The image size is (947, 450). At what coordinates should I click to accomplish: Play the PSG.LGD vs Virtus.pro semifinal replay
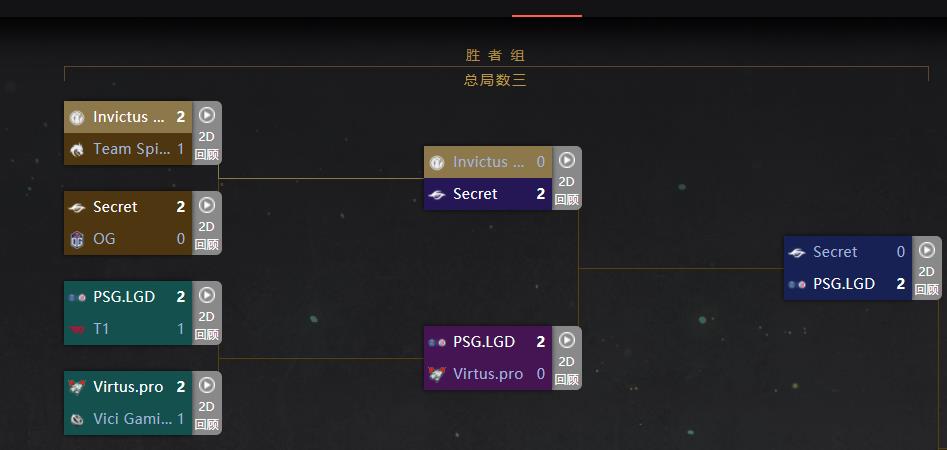567,340
